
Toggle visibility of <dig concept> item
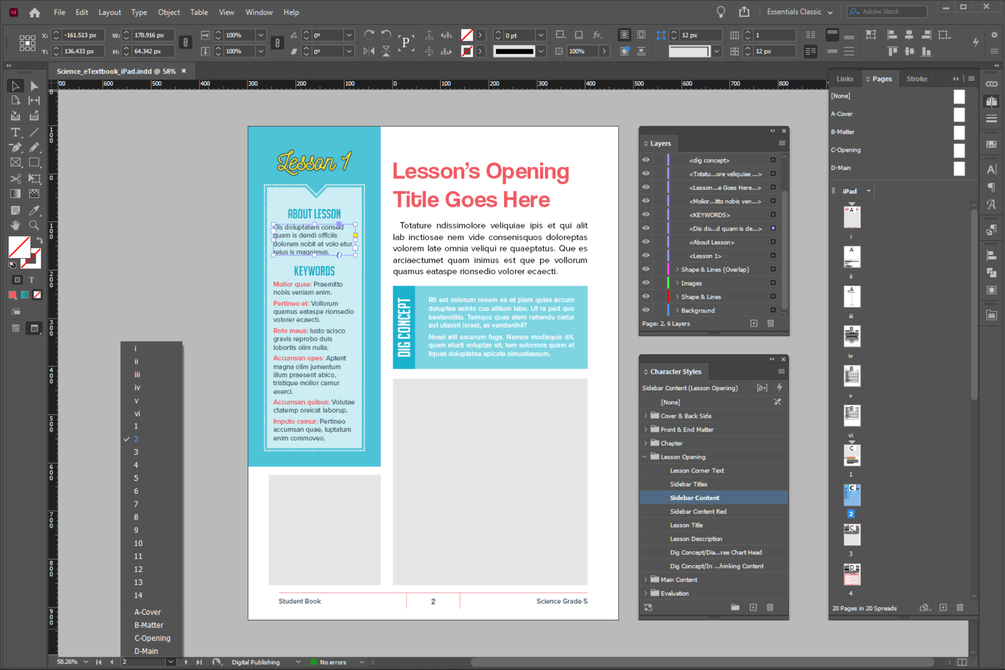[646, 160]
